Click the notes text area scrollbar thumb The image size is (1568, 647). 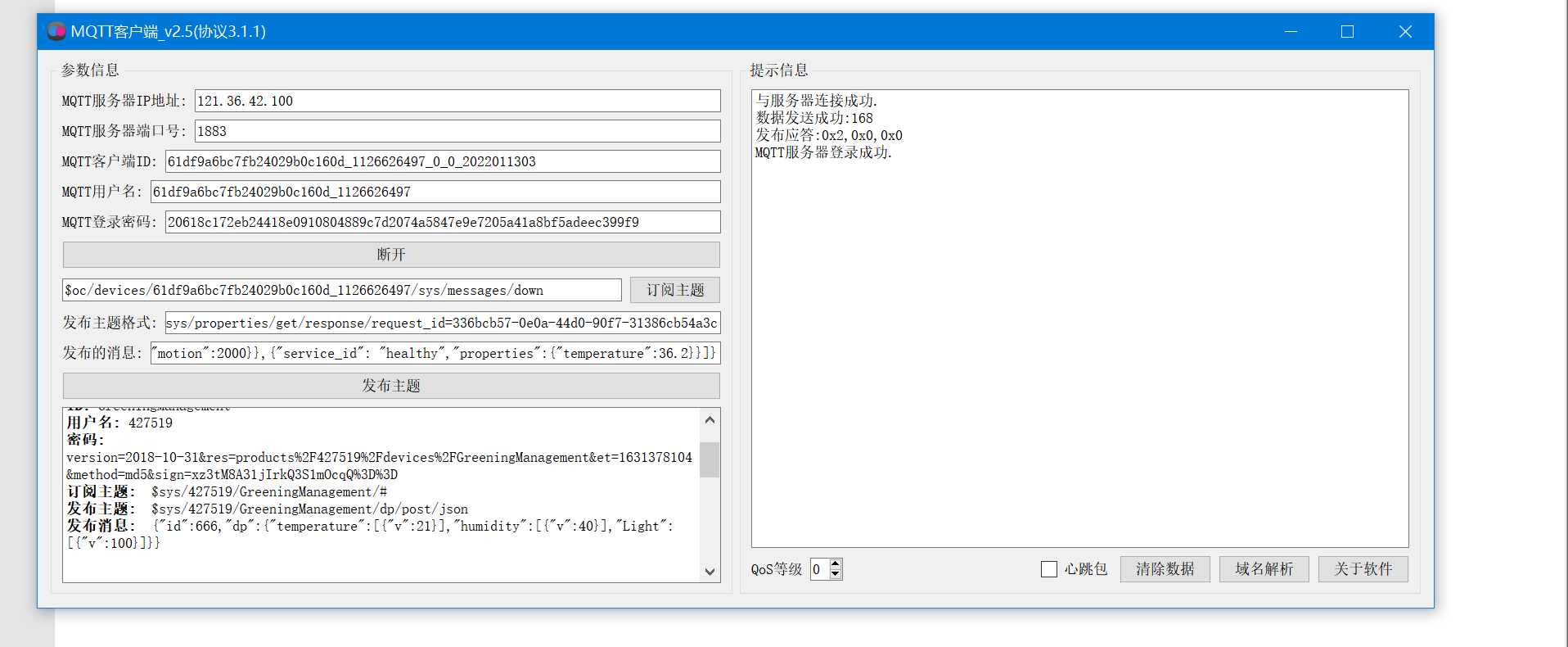[710, 459]
